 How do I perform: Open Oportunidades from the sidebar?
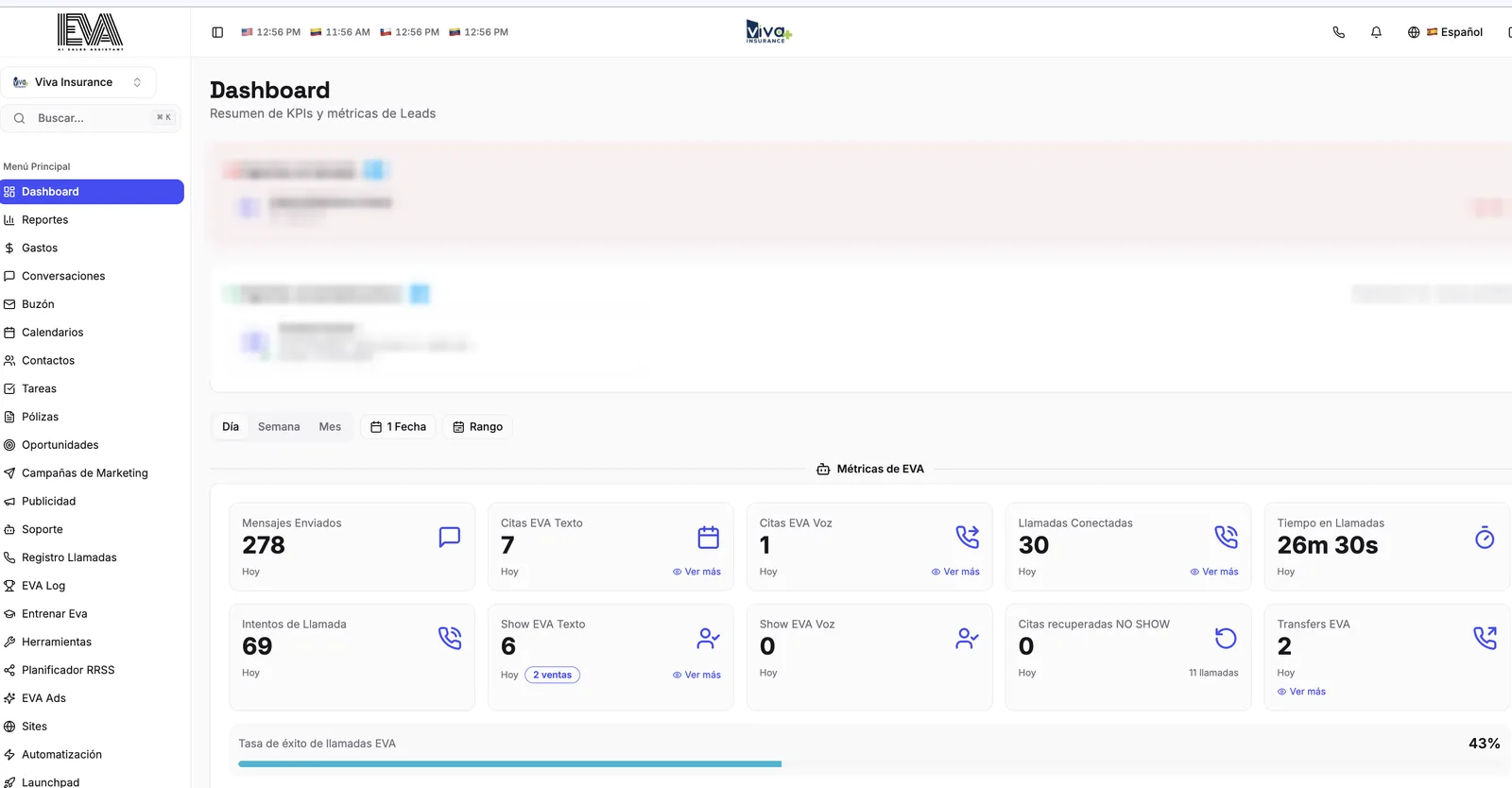(92, 445)
